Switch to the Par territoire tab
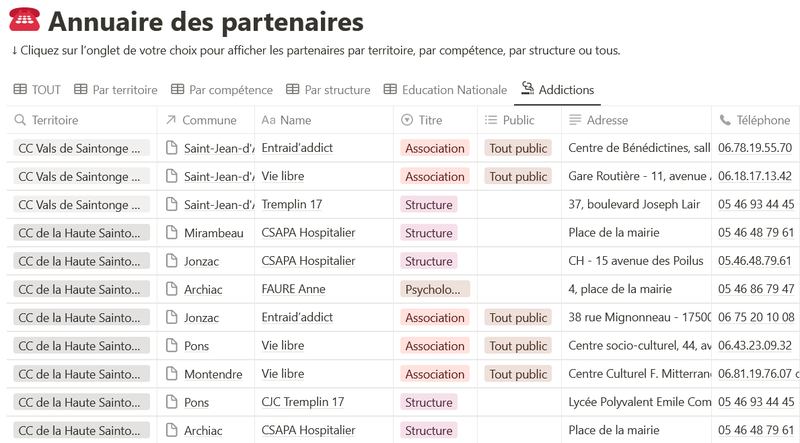The width and height of the screenshot is (800, 443). [x=116, y=90]
